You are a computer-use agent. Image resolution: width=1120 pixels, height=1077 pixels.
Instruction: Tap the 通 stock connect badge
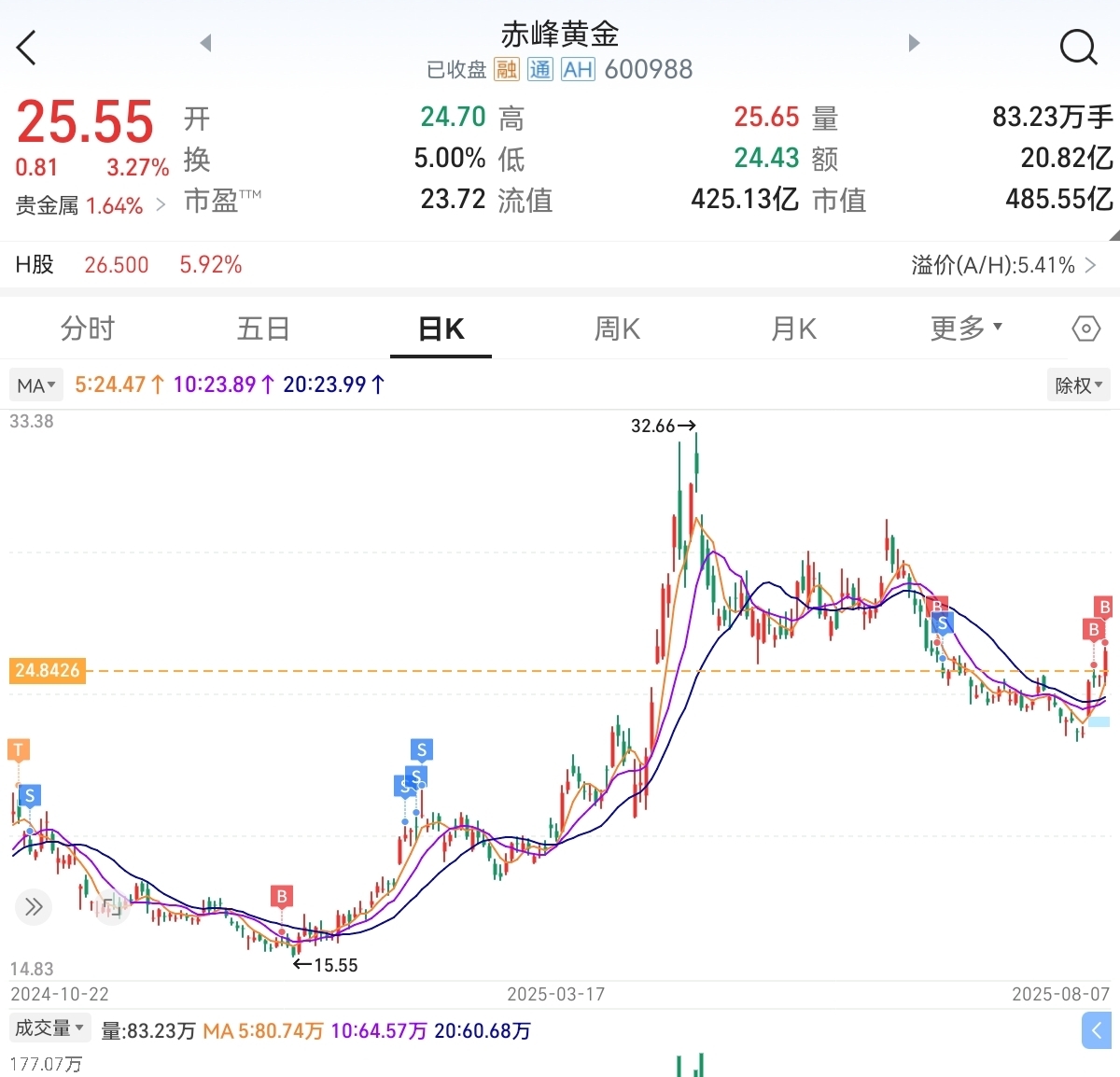540,69
